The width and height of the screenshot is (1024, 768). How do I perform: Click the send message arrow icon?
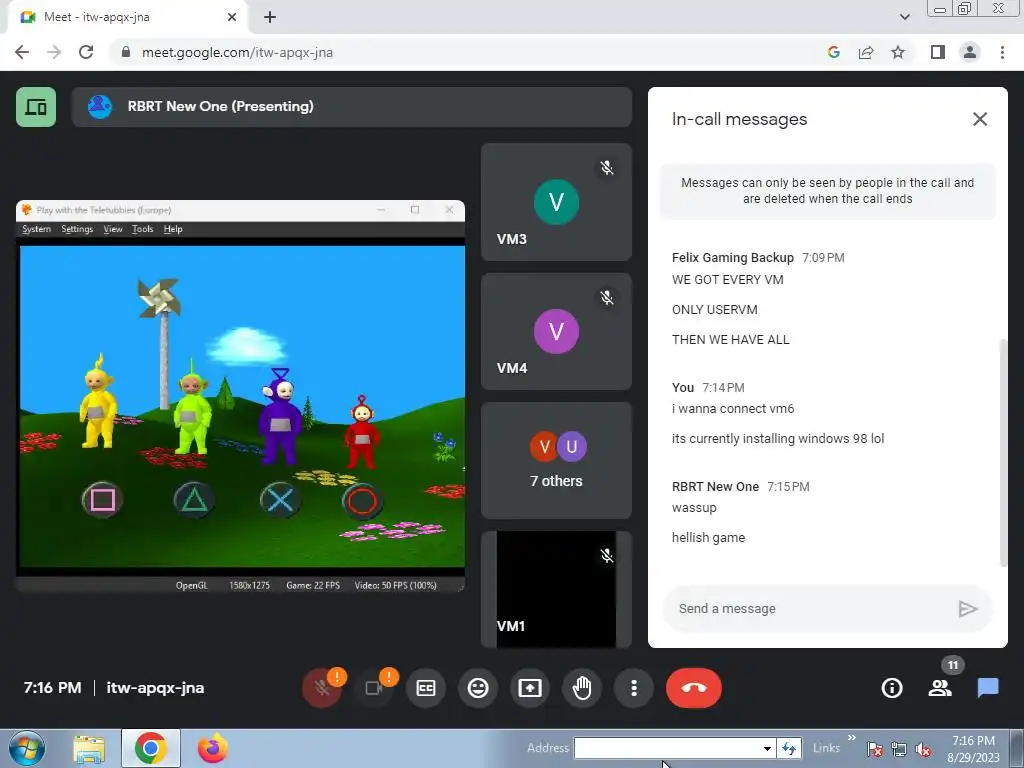point(967,609)
